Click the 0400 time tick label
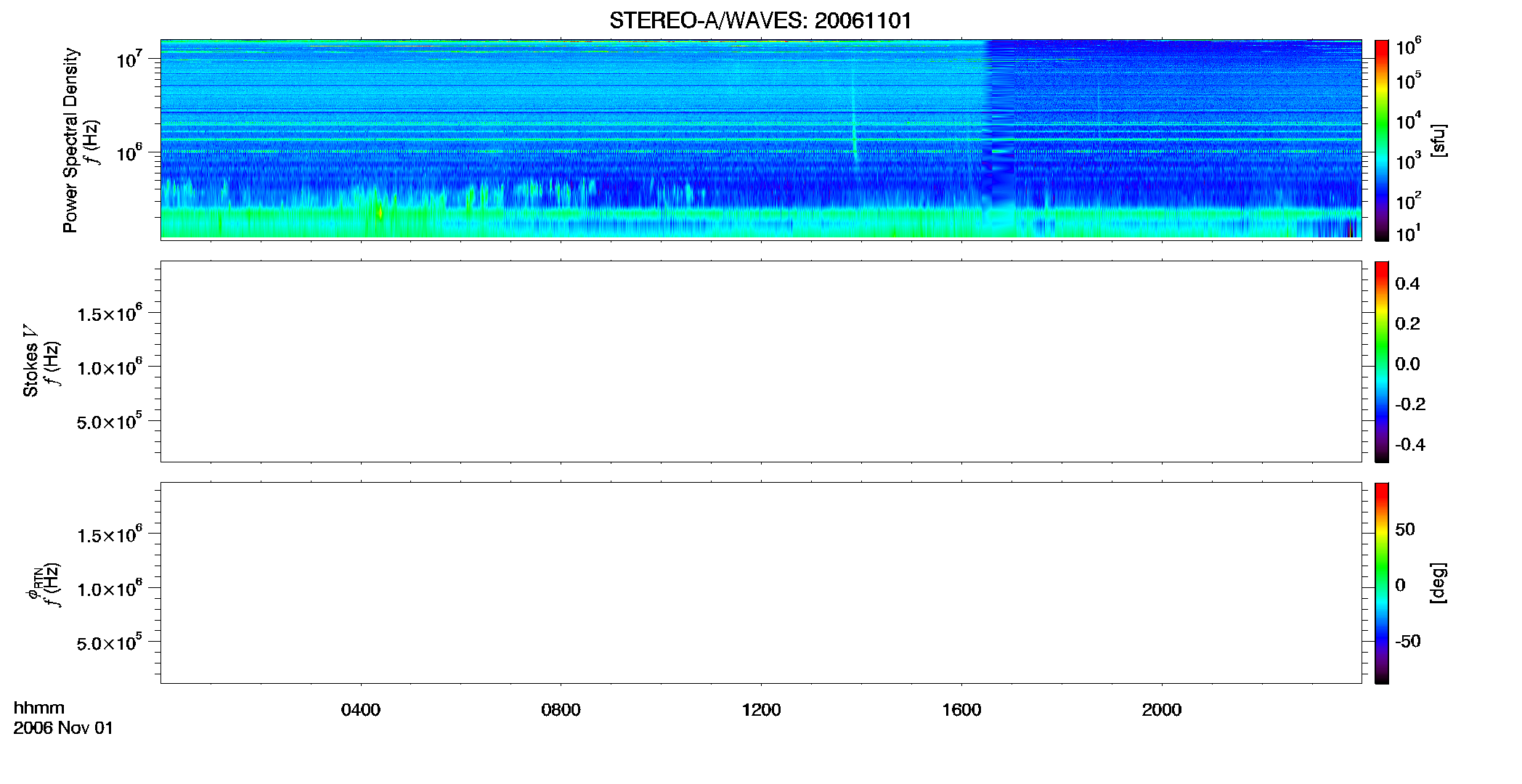This screenshot has width=1522, height=784. (x=361, y=710)
